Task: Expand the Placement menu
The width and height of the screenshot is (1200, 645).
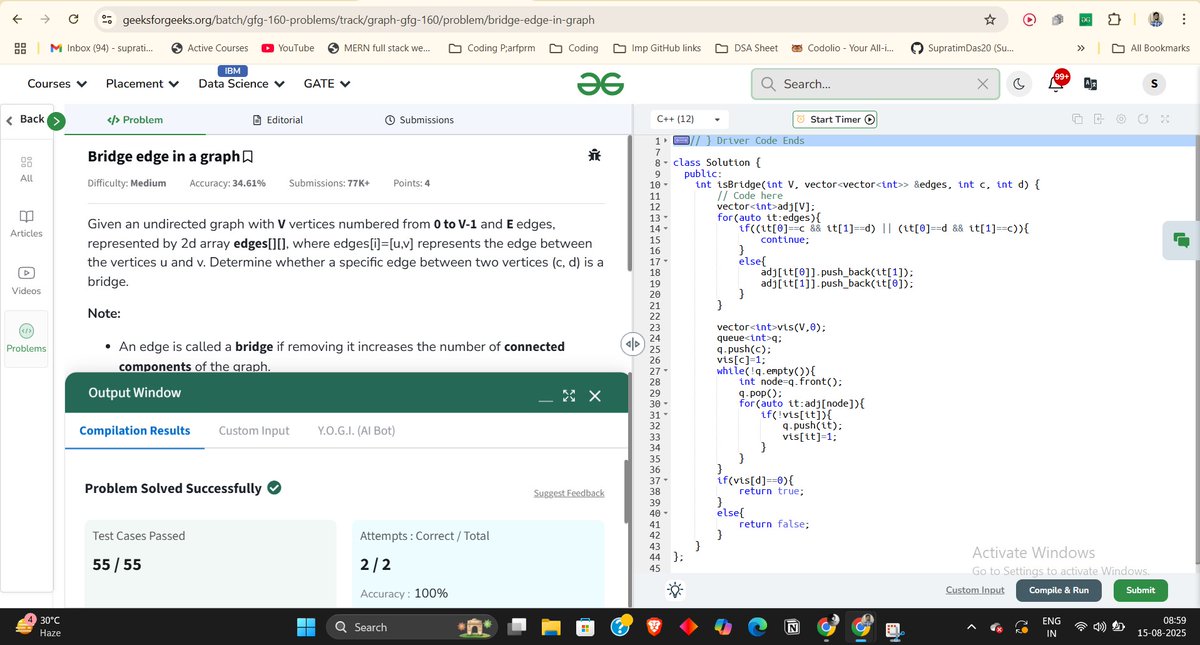Action: tap(143, 84)
